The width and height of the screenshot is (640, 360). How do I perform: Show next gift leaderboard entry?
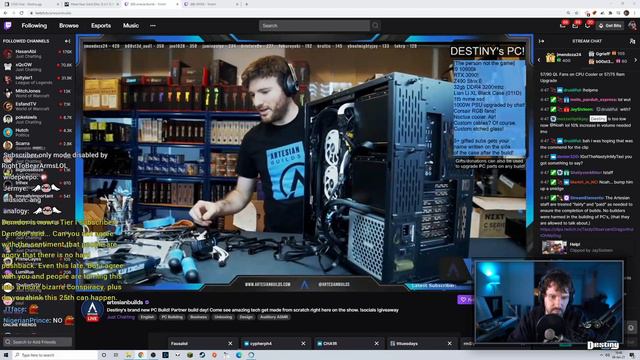(x=636, y=60)
